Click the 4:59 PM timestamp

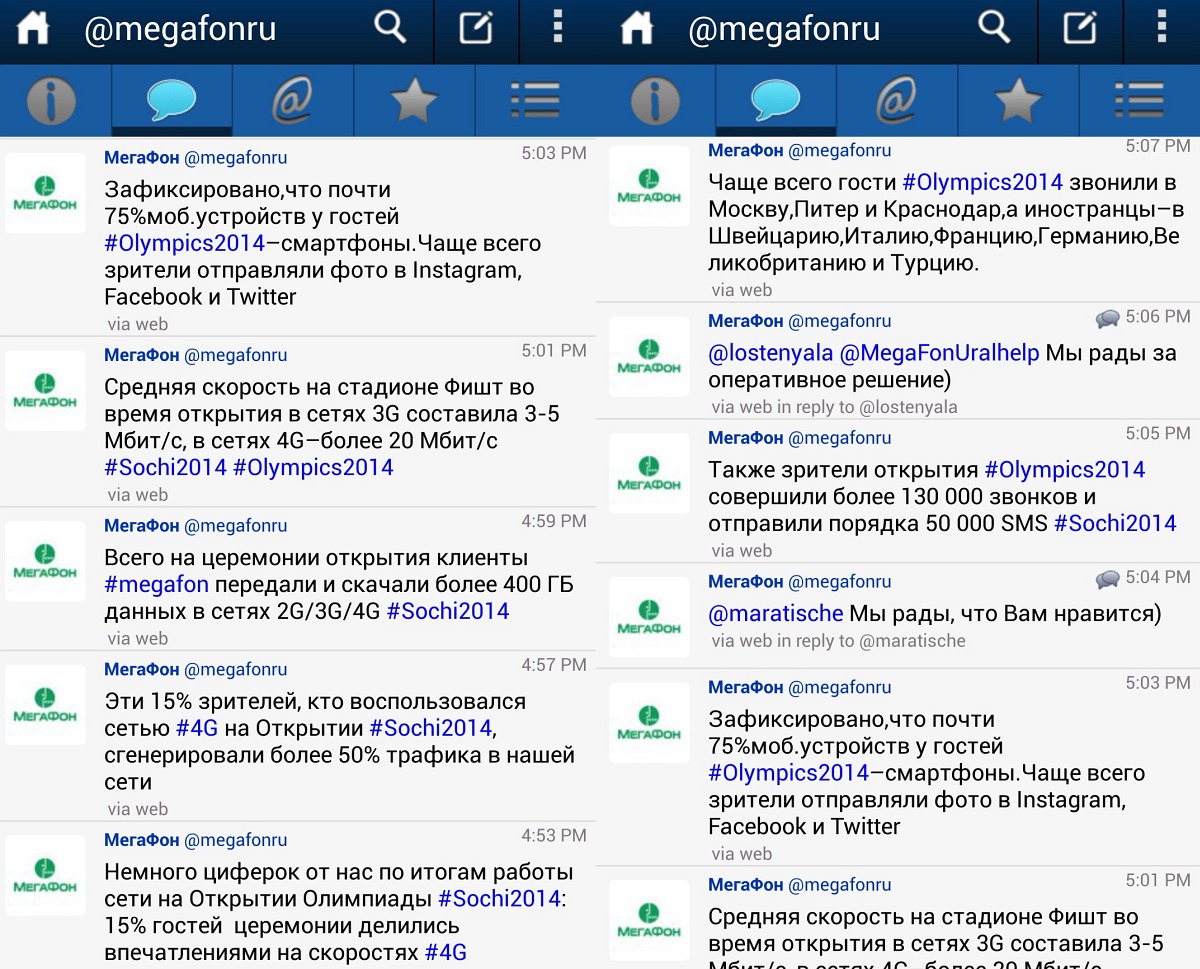(x=554, y=521)
